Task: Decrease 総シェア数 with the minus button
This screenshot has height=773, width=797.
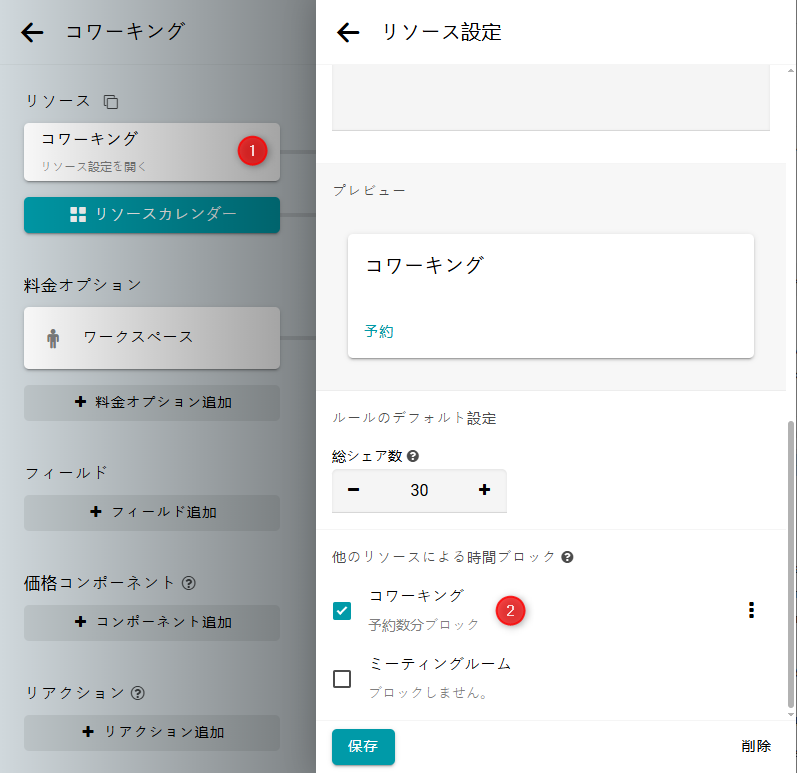Action: pos(354,490)
